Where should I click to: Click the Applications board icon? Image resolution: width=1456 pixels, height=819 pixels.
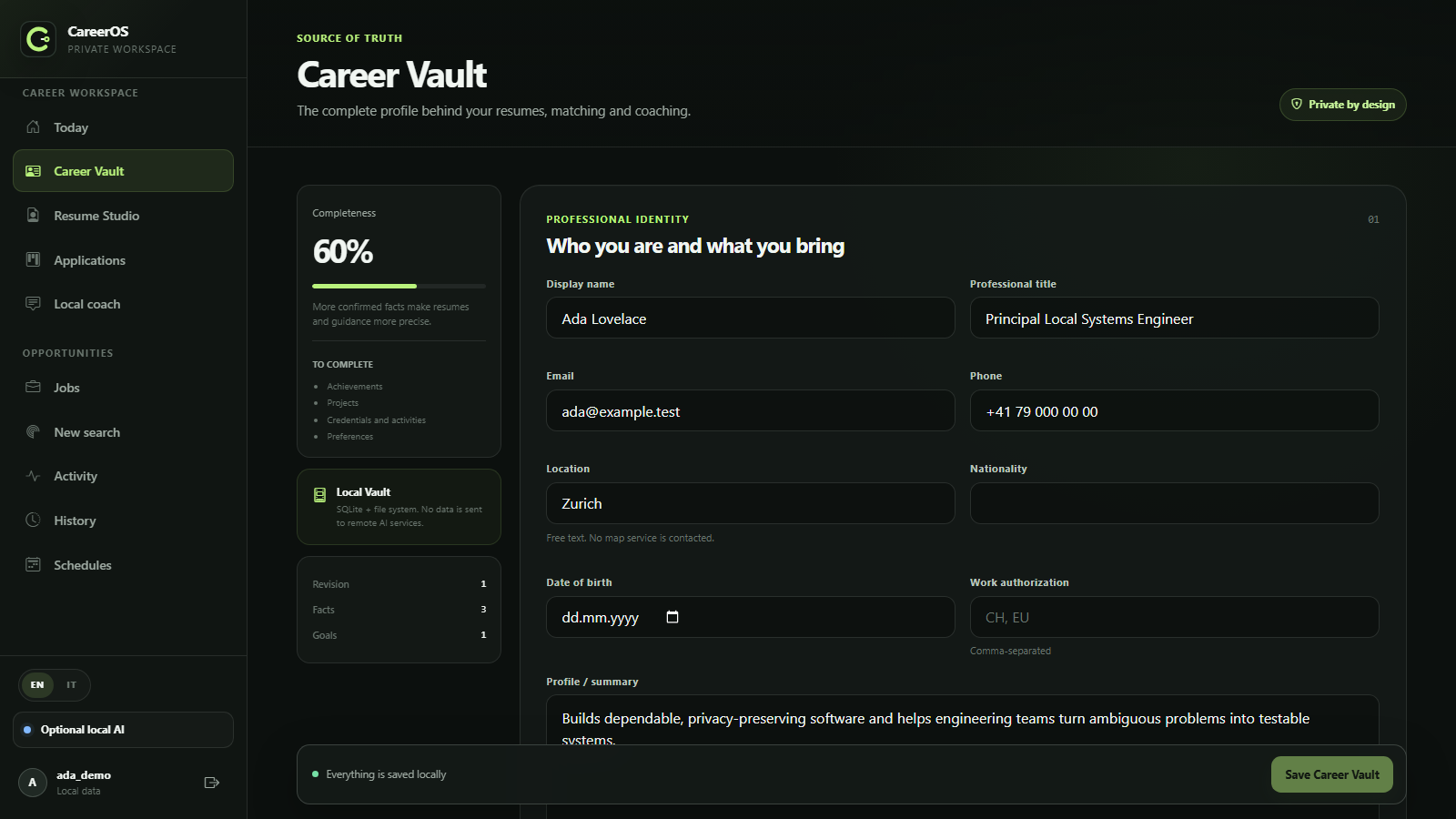pyautogui.click(x=34, y=259)
